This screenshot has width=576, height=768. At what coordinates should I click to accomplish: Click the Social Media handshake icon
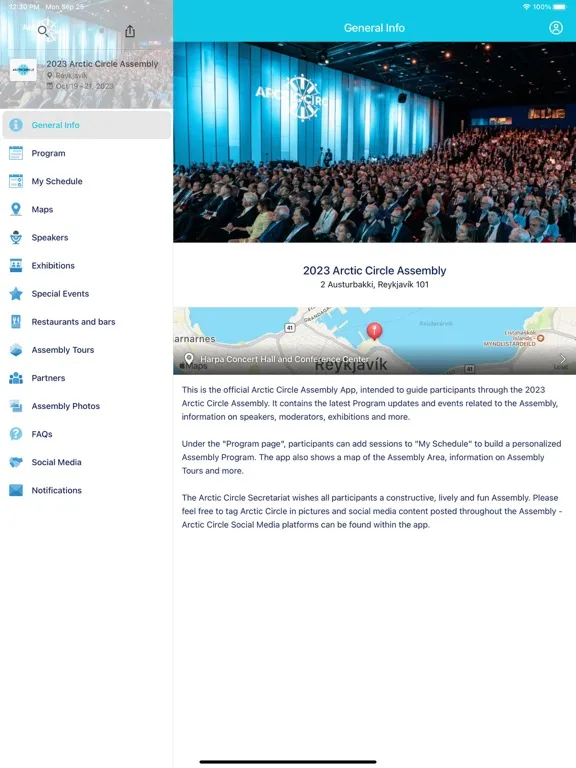pos(16,462)
